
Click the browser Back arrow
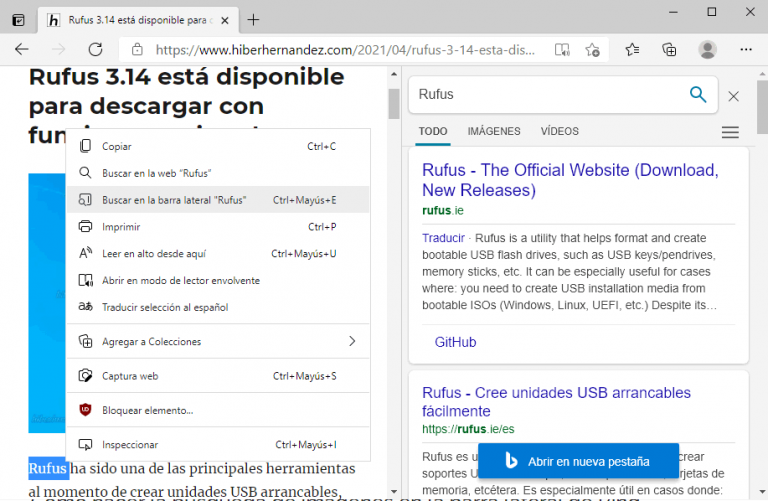pos(22,49)
